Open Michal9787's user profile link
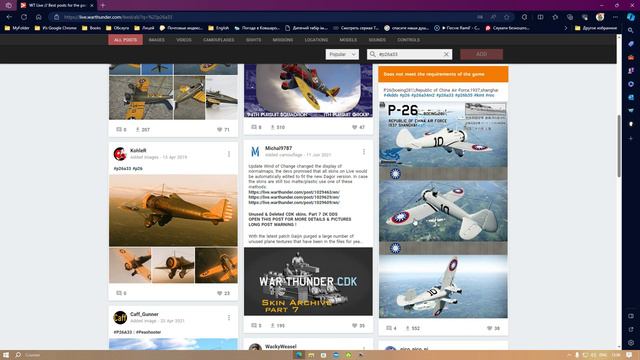This screenshot has width=640, height=360. pos(278,149)
